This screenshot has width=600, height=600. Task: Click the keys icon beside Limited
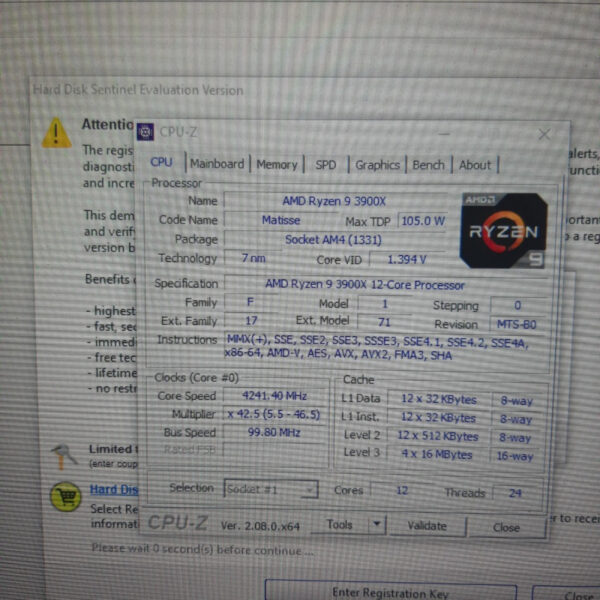pyautogui.click(x=64, y=456)
